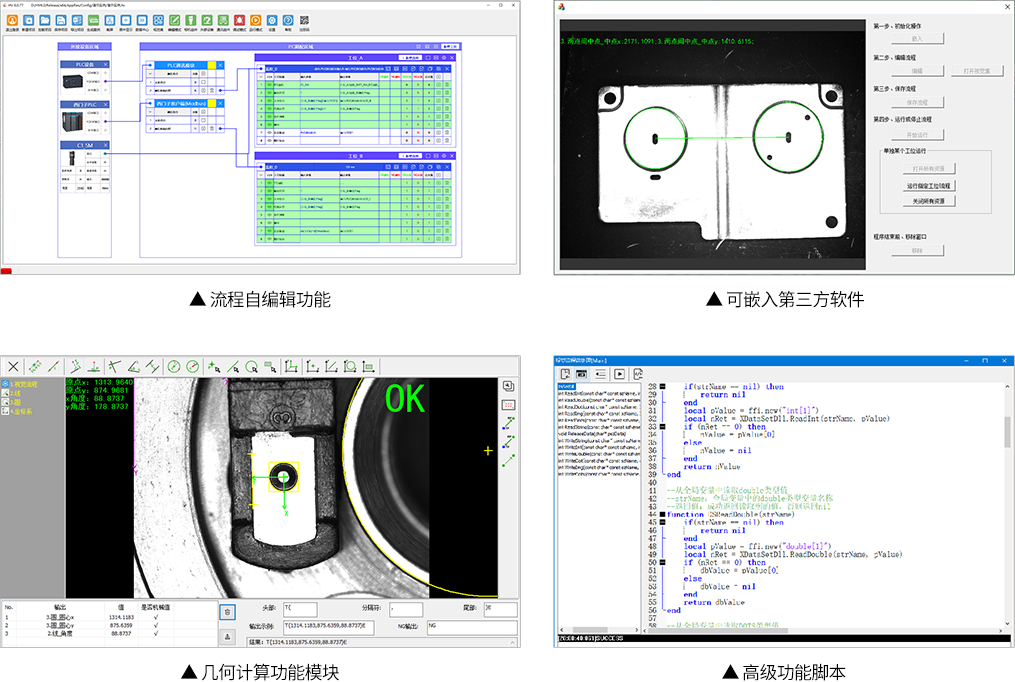Click the blue open project folder icon
The image size is (1015, 682).
point(45,21)
